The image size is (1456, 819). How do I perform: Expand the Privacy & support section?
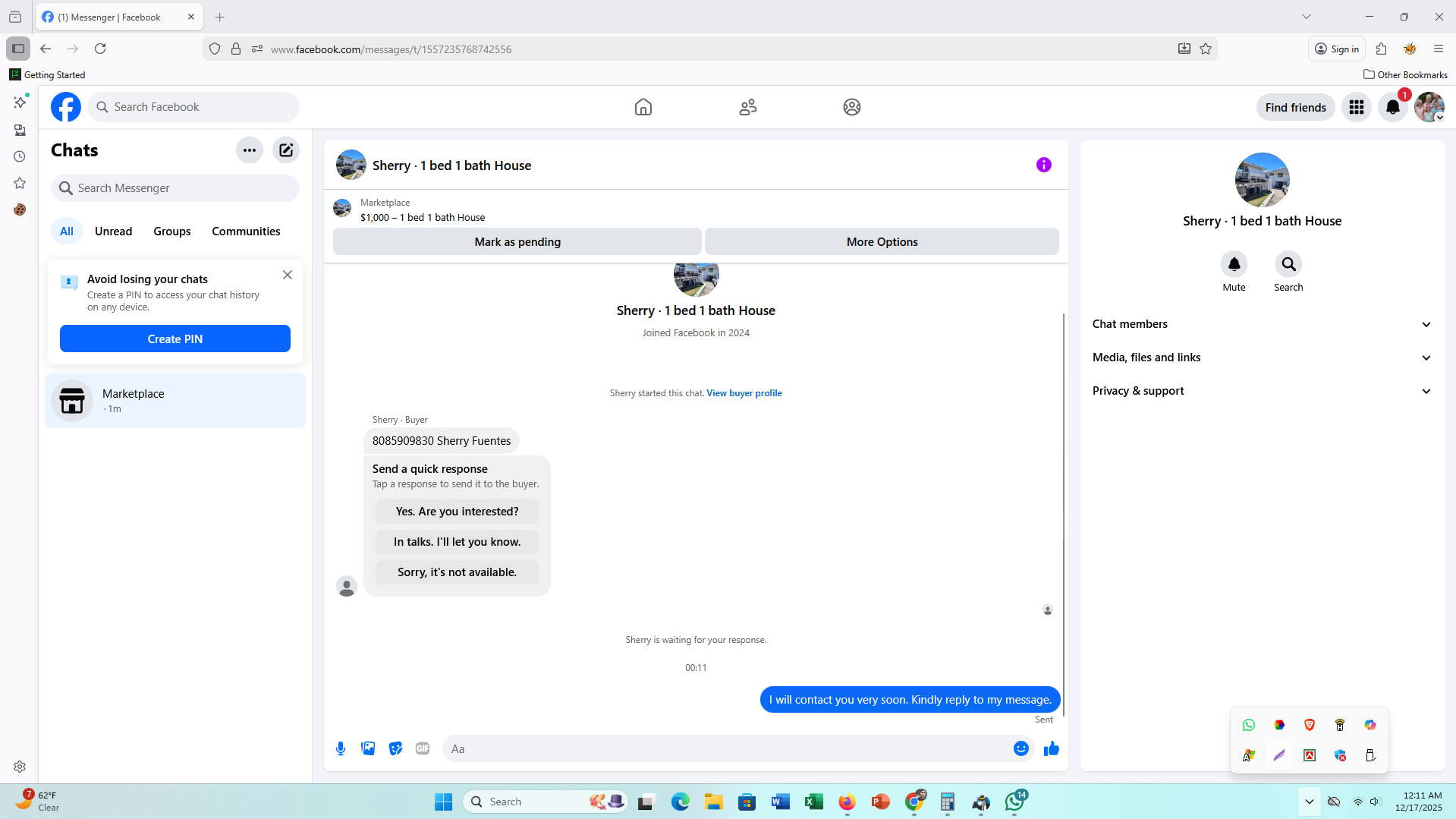tap(1262, 391)
